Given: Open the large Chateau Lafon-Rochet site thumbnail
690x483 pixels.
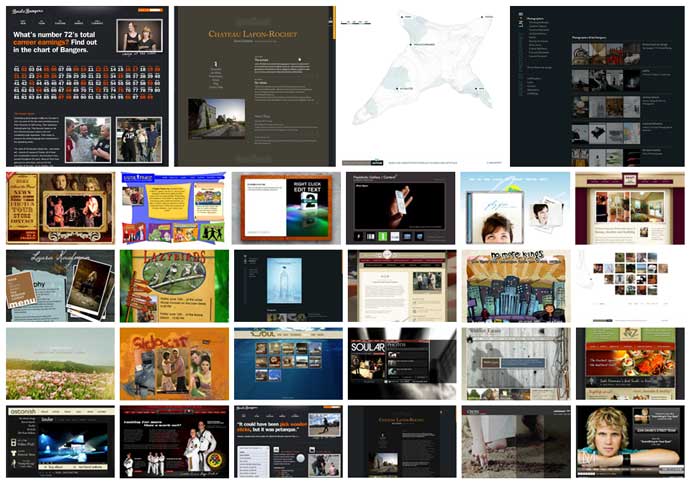Looking at the screenshot, I should click(x=255, y=86).
